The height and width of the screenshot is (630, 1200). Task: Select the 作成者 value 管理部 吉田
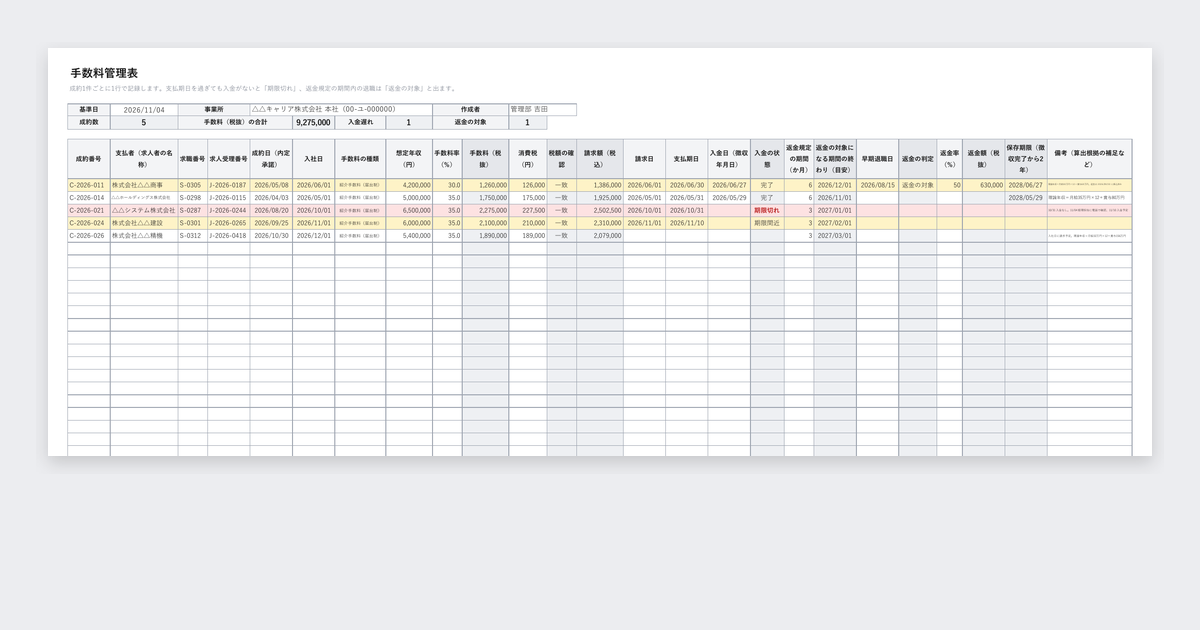[x=542, y=109]
